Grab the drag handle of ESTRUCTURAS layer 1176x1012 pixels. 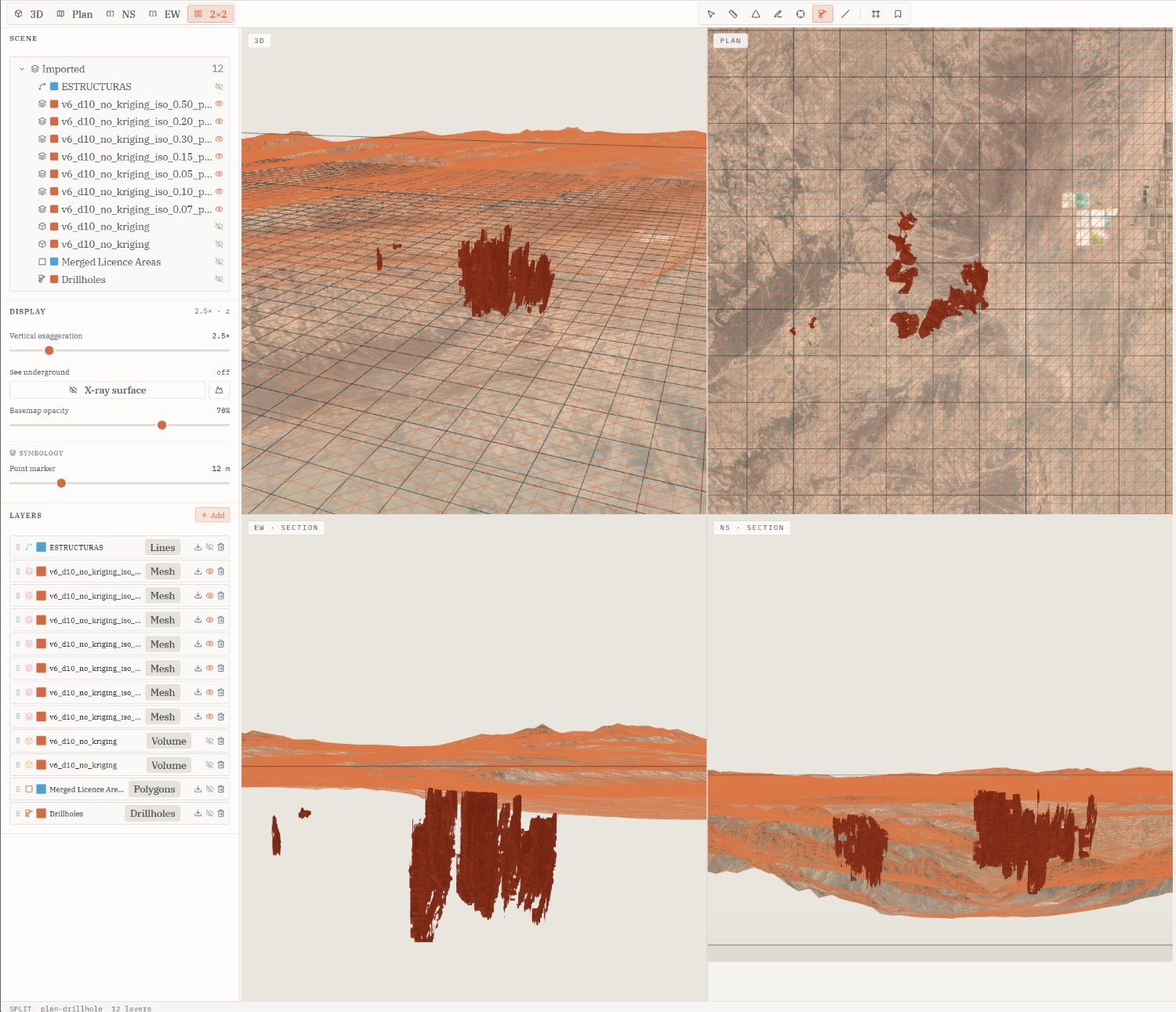coord(18,547)
